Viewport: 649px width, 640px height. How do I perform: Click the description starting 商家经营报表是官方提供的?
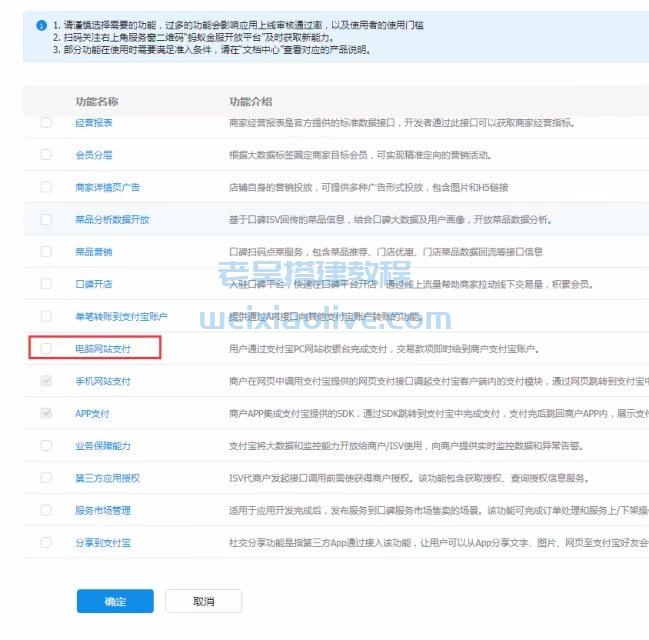402,123
